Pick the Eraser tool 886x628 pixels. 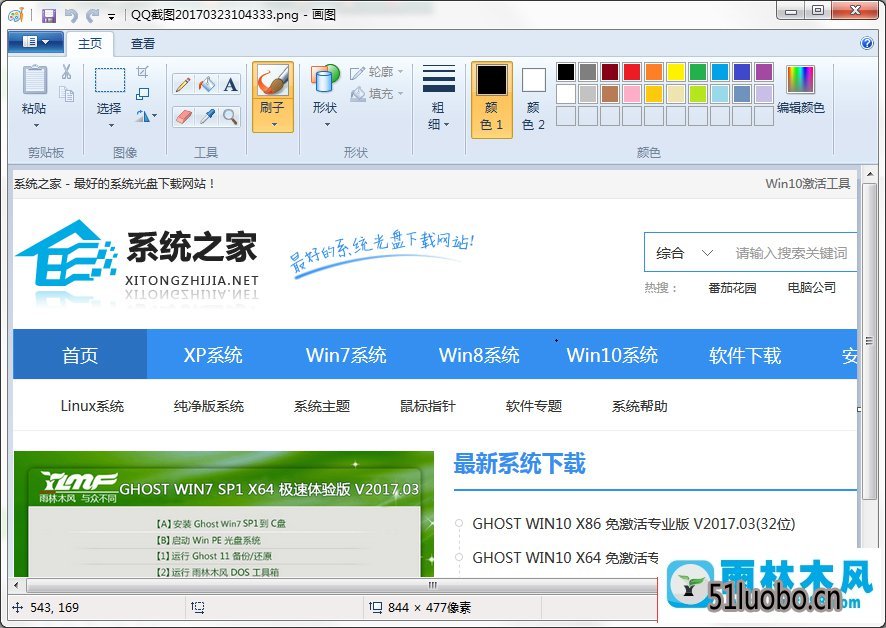click(x=183, y=116)
